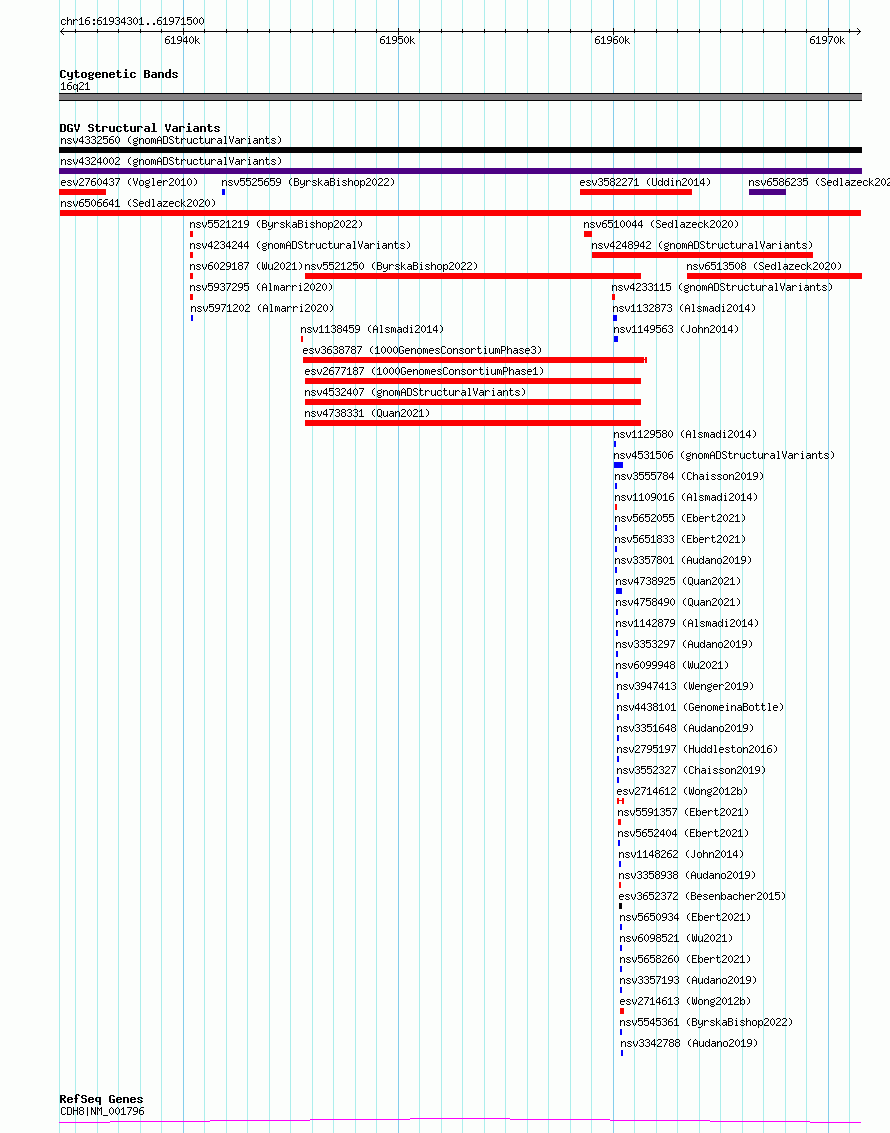
Task: Open the nsv4438101 (GenomeinaBottle) variant
Action: (700, 706)
